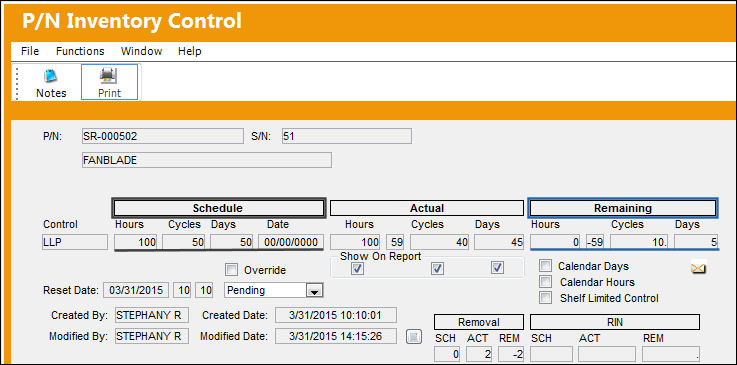Open the Notes toolbar icon
The height and width of the screenshot is (365, 737).
pos(51,83)
